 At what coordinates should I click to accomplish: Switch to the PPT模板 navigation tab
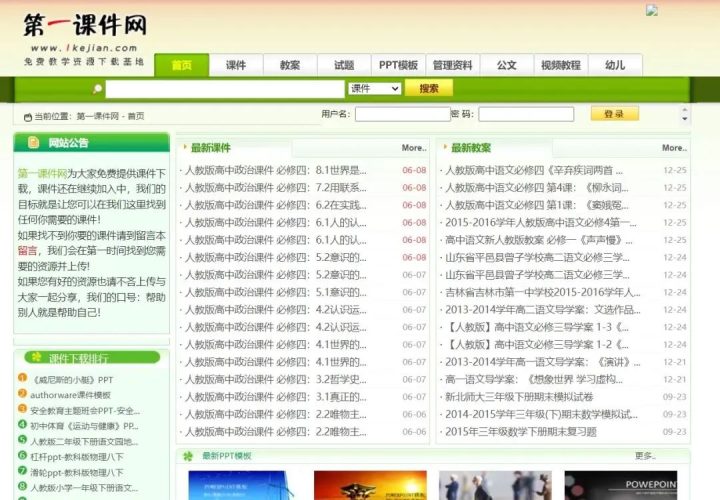398,65
